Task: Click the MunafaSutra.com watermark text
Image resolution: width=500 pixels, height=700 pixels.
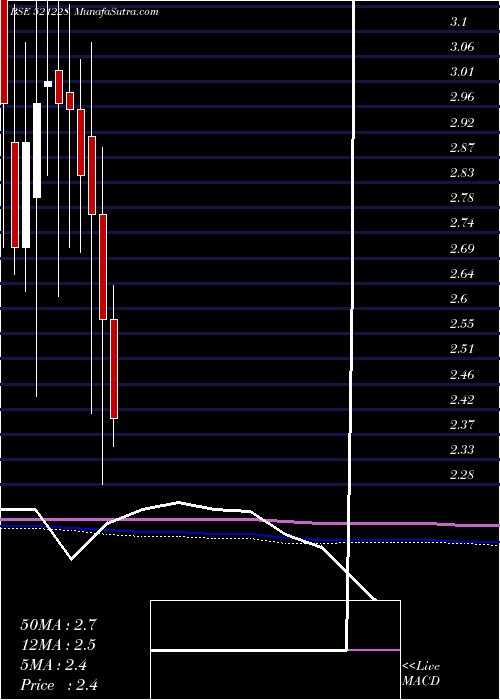Action: click(x=117, y=12)
